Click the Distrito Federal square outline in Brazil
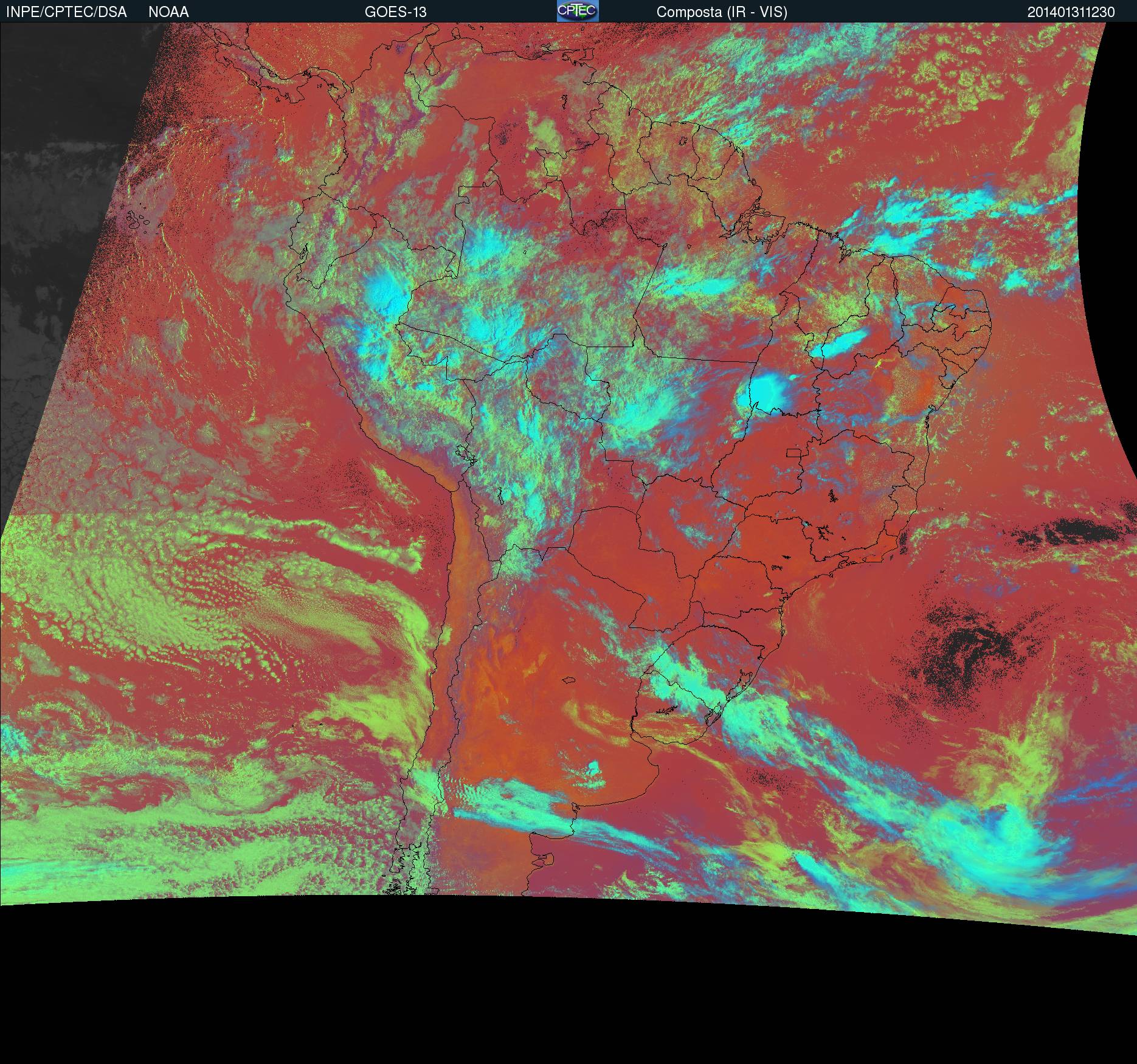Image resolution: width=1137 pixels, height=1064 pixels. 794,452
